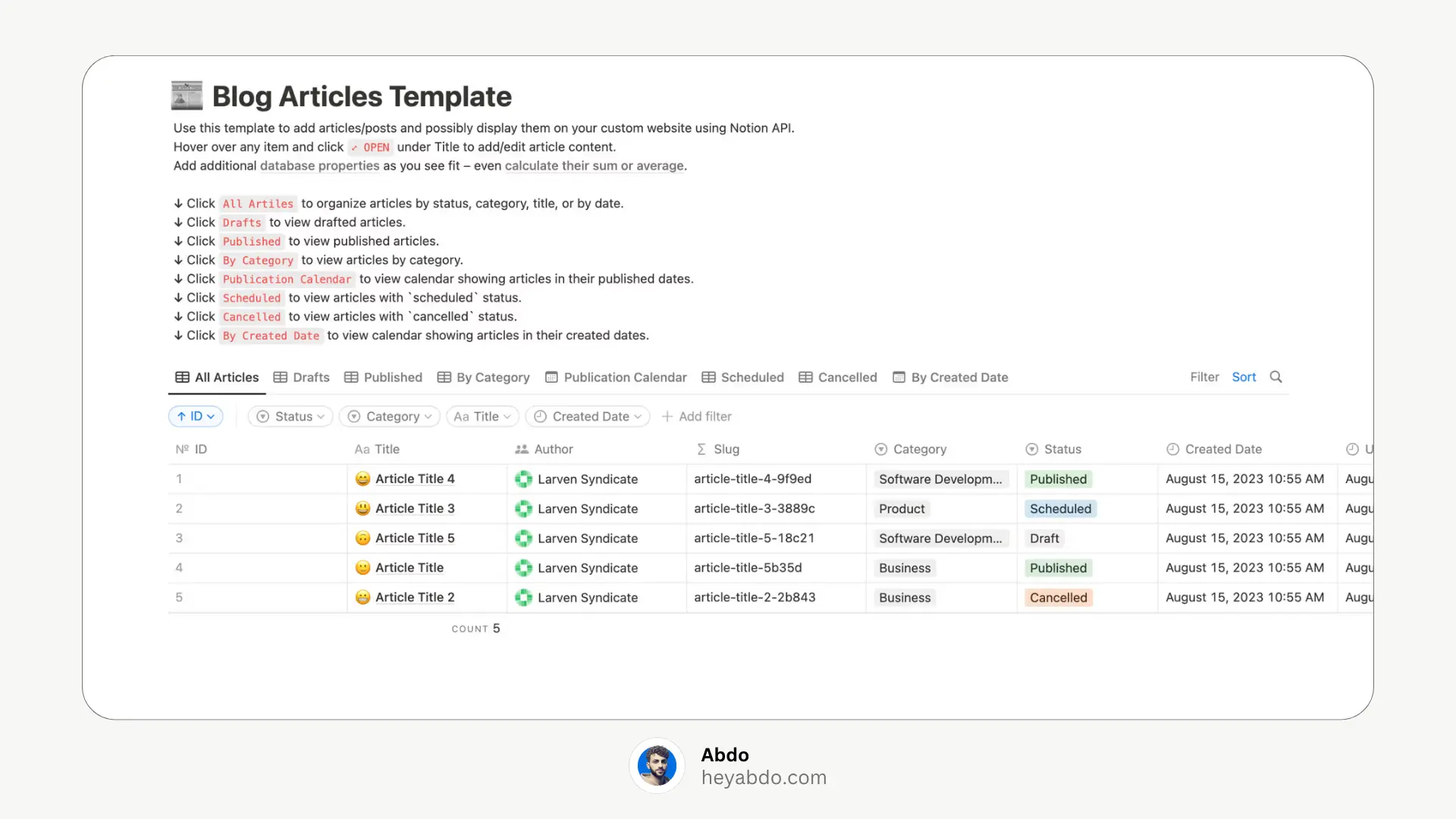1456x819 pixels.
Task: Open the database properties link
Action: tap(319, 165)
